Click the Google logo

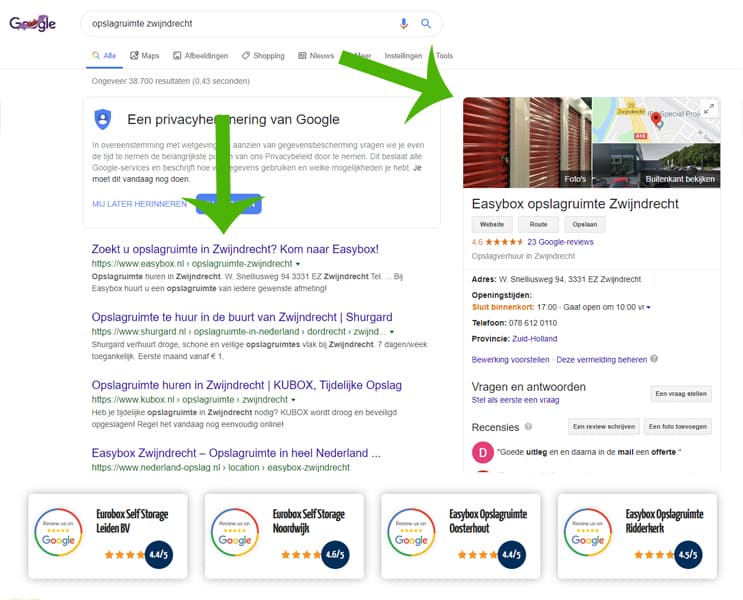point(32,23)
